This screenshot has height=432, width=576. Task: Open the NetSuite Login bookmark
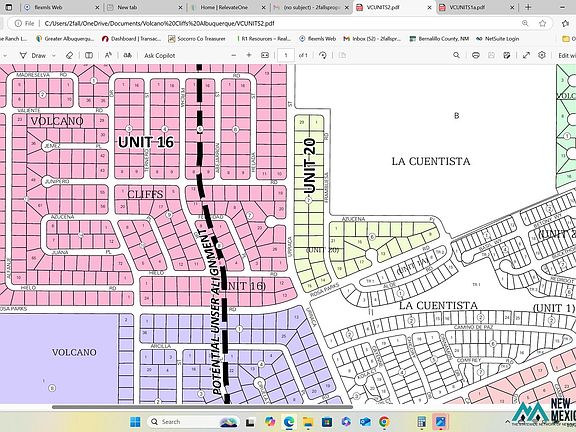pyautogui.click(x=497, y=39)
